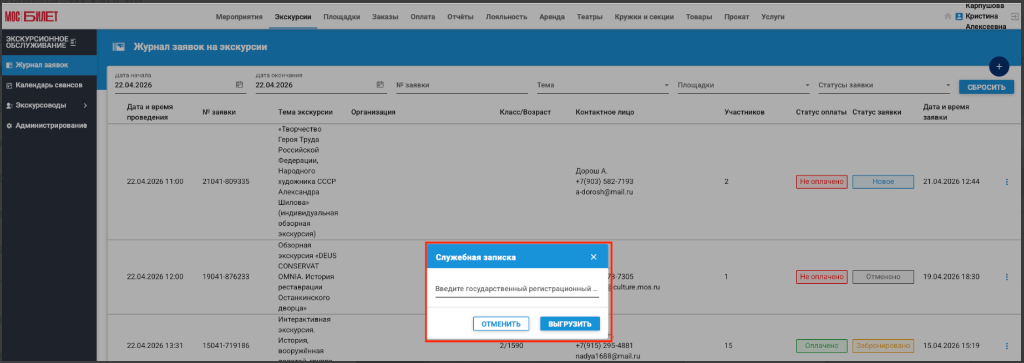Reset filters with СБРОСИТЬ button
The height and width of the screenshot is (363, 1024).
point(986,87)
